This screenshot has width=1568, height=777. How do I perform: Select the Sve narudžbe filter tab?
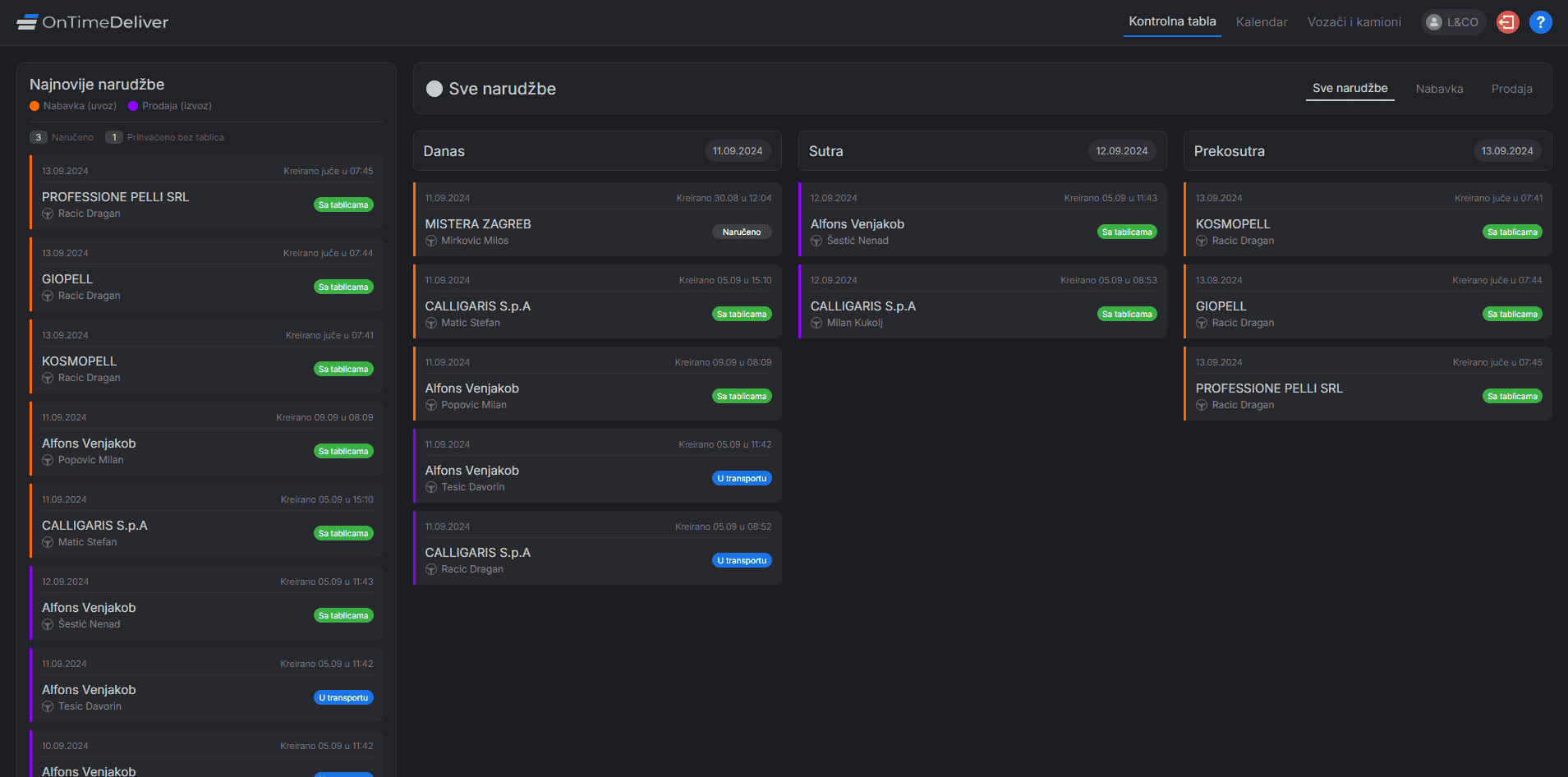point(1350,88)
